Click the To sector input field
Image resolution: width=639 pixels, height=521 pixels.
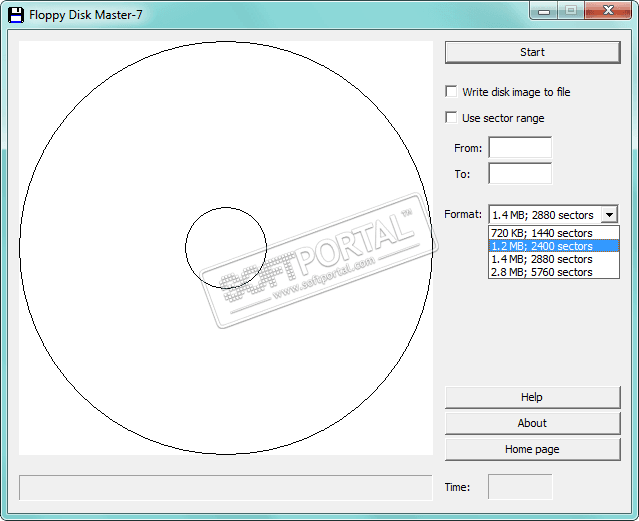pos(520,173)
